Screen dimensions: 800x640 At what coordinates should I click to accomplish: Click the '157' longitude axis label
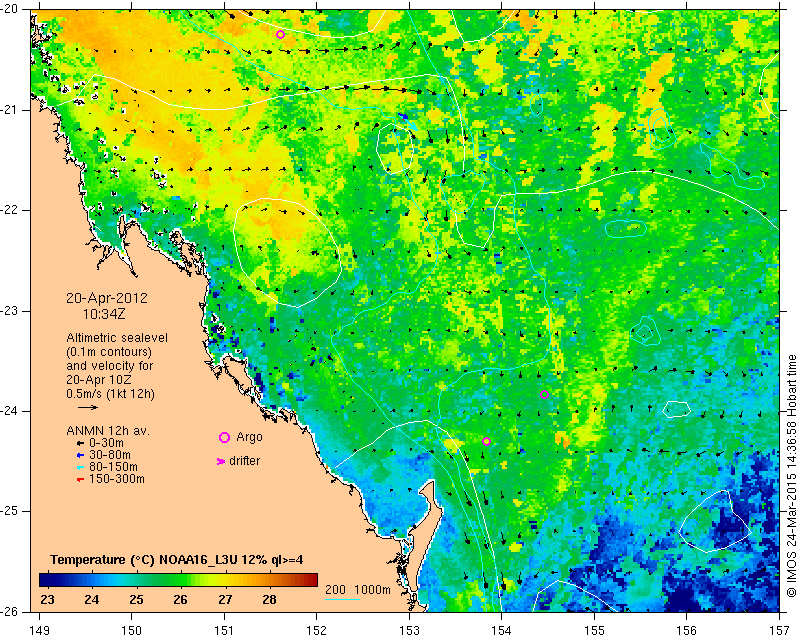780,630
